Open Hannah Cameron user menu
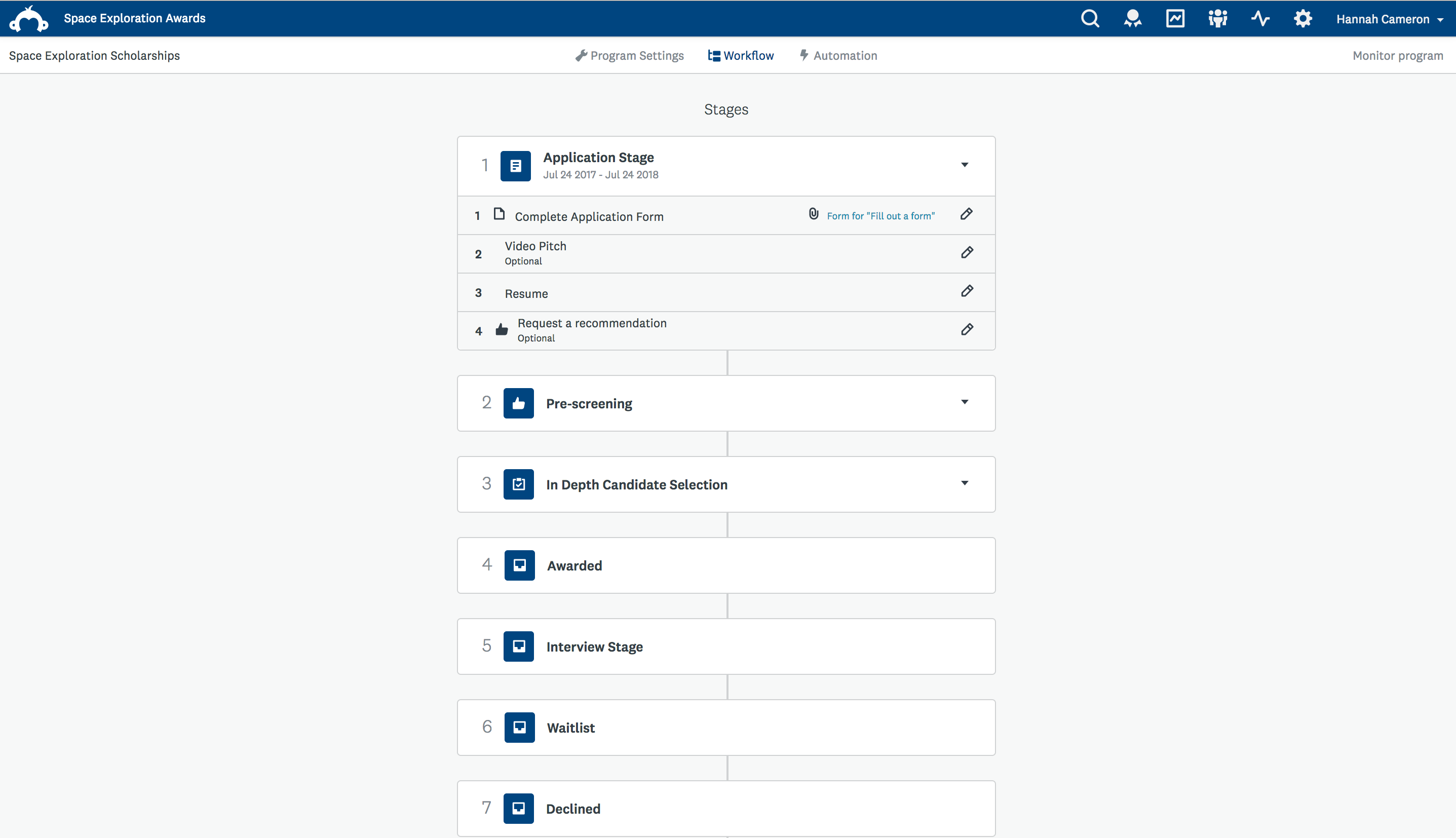Viewport: 1456px width, 838px height. [1389, 19]
